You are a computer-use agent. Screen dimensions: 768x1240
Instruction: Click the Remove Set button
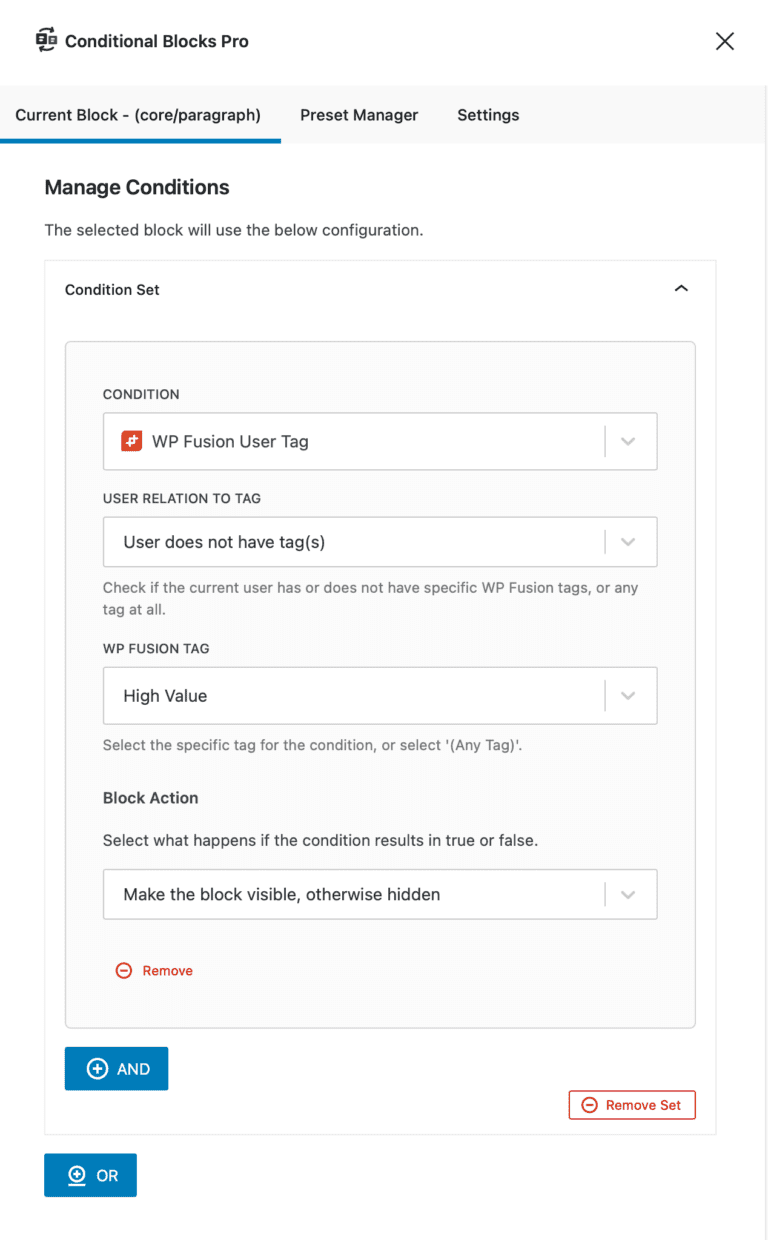[632, 1105]
